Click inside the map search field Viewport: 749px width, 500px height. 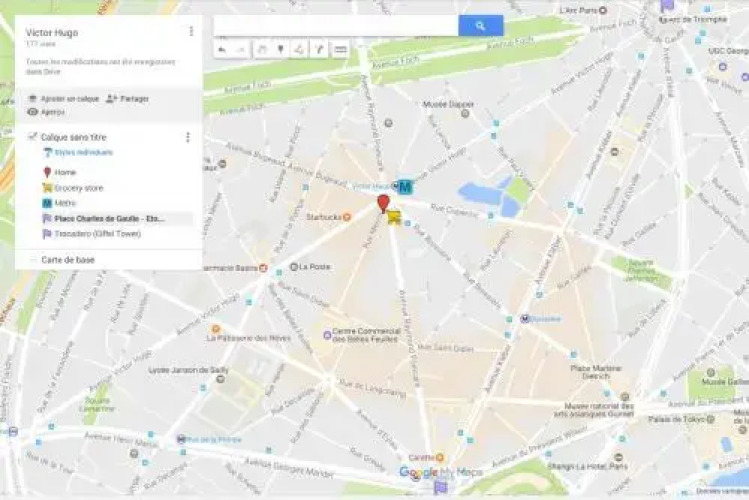336,26
